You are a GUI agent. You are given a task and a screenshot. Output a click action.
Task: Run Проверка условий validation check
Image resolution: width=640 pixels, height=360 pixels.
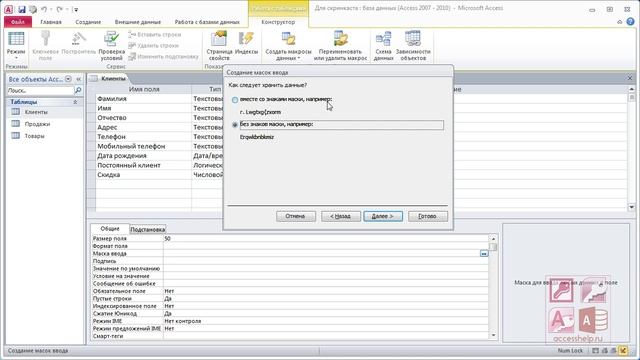point(111,45)
